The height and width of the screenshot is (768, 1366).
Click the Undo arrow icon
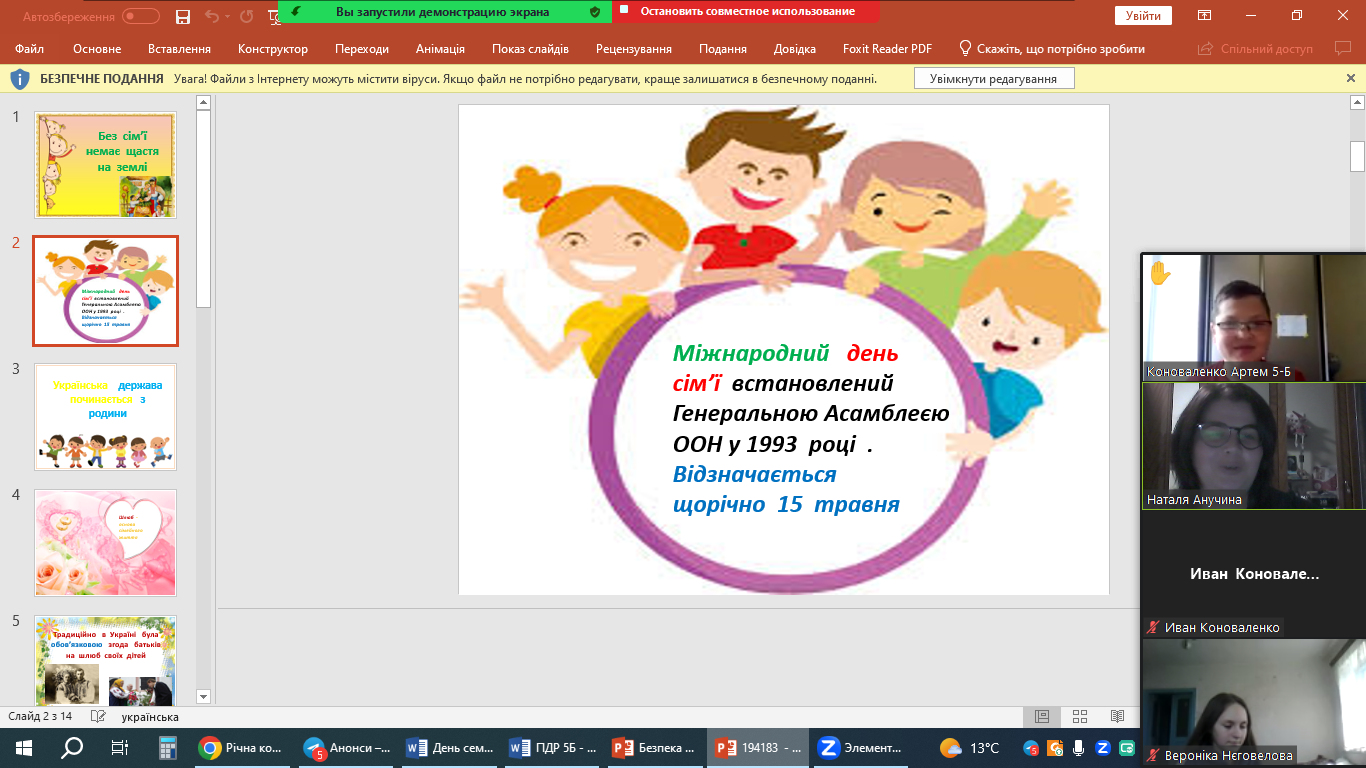(210, 16)
